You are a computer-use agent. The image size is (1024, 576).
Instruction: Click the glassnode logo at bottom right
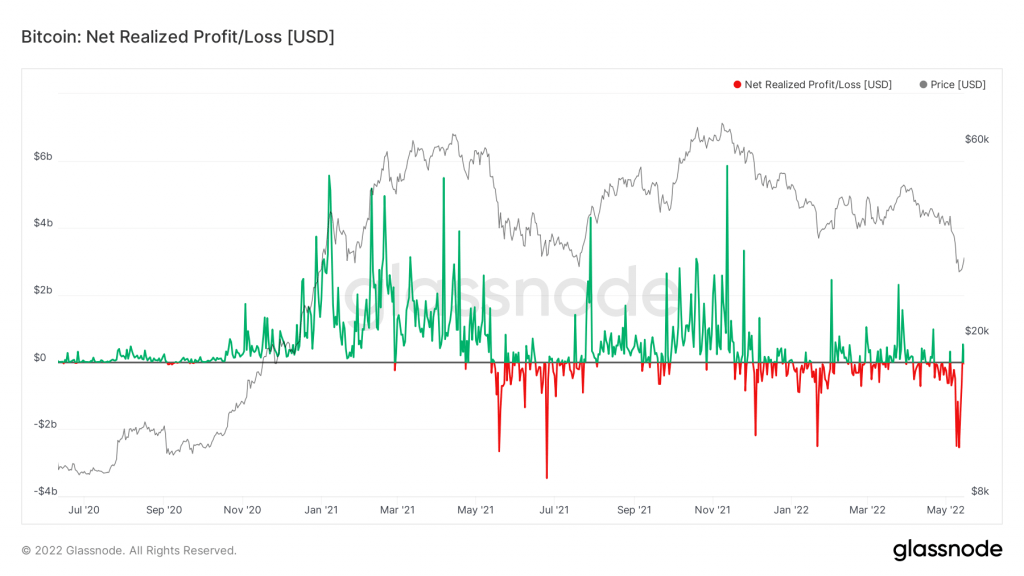946,550
